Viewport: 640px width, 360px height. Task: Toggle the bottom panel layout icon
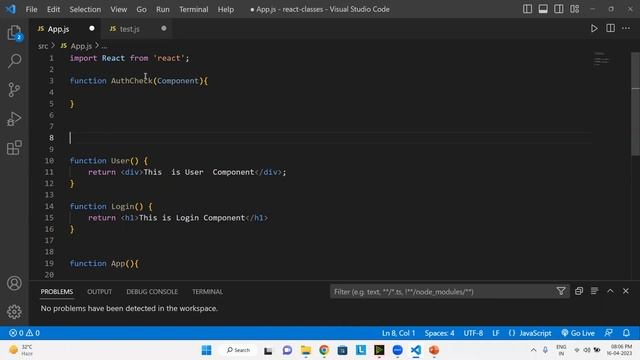coord(543,9)
